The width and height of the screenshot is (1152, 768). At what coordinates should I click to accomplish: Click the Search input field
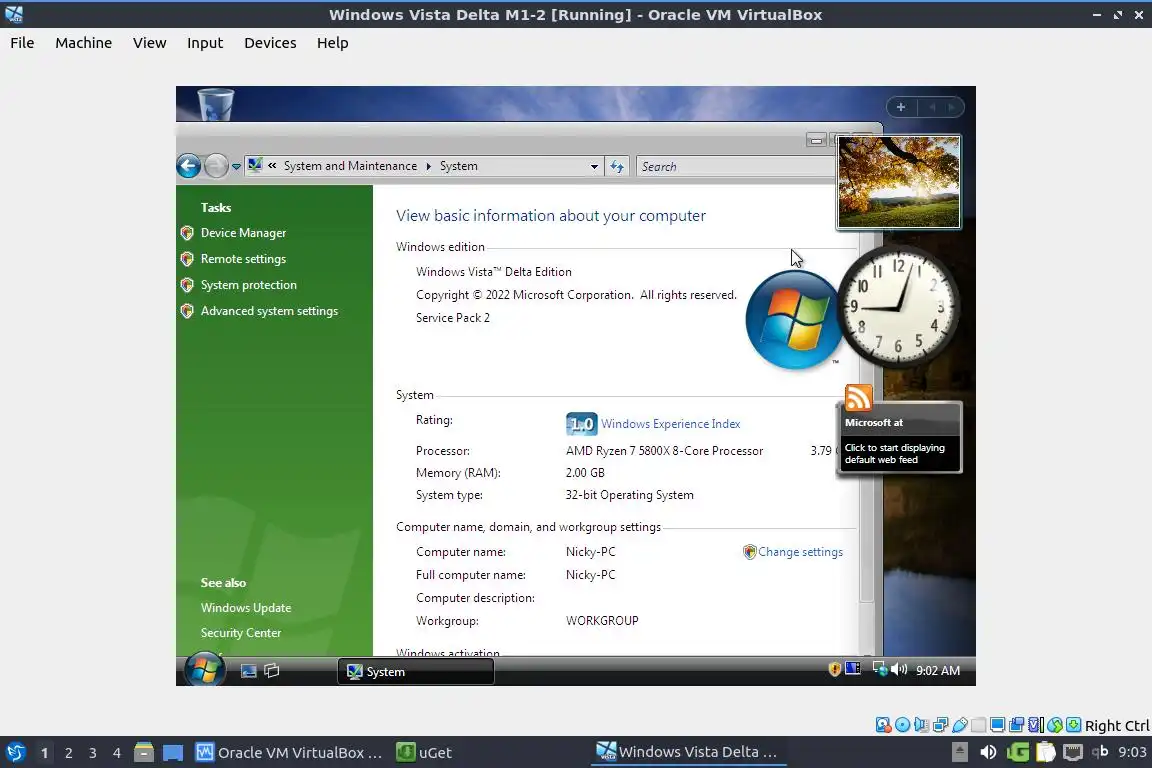tap(735, 167)
